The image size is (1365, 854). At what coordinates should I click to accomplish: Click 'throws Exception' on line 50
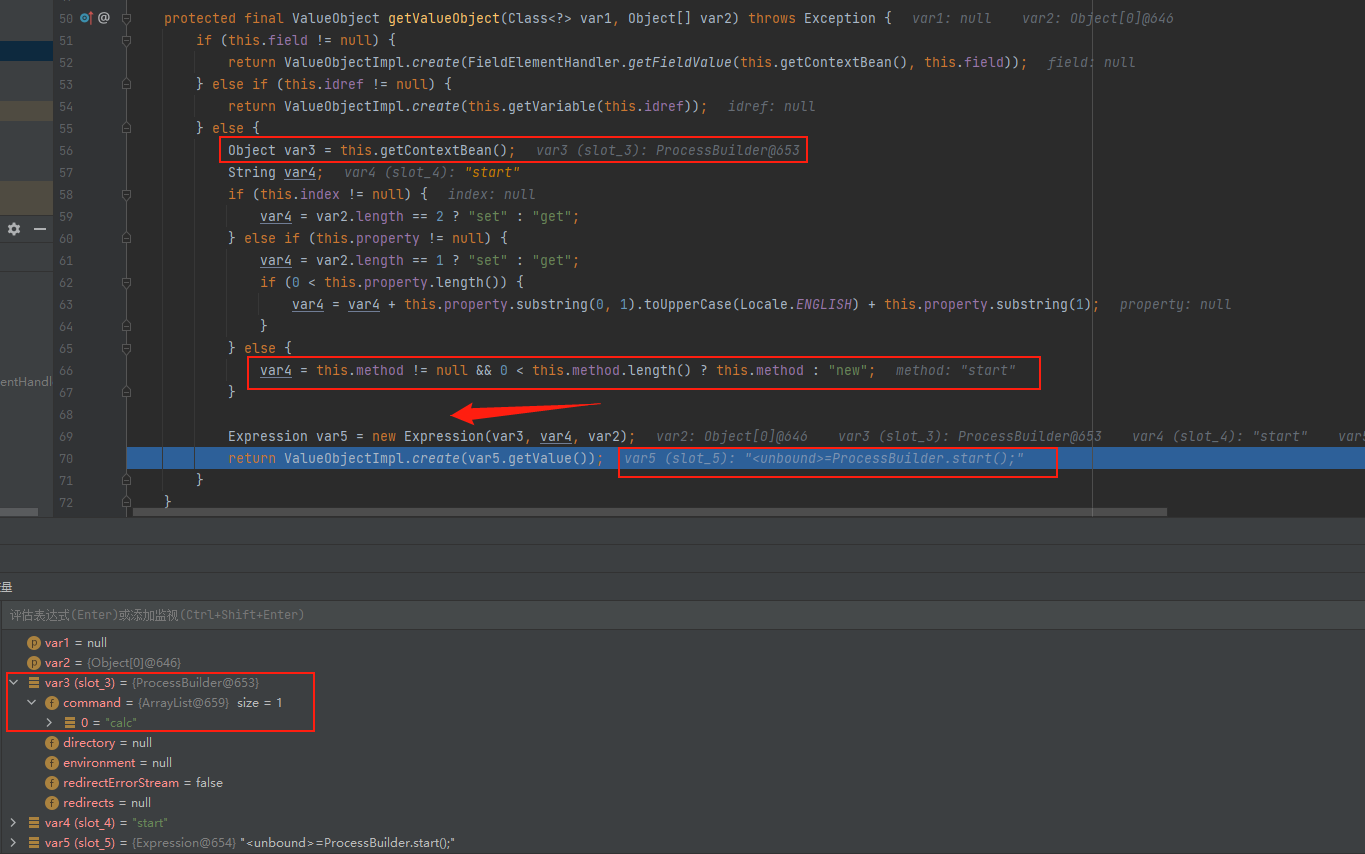coord(812,18)
